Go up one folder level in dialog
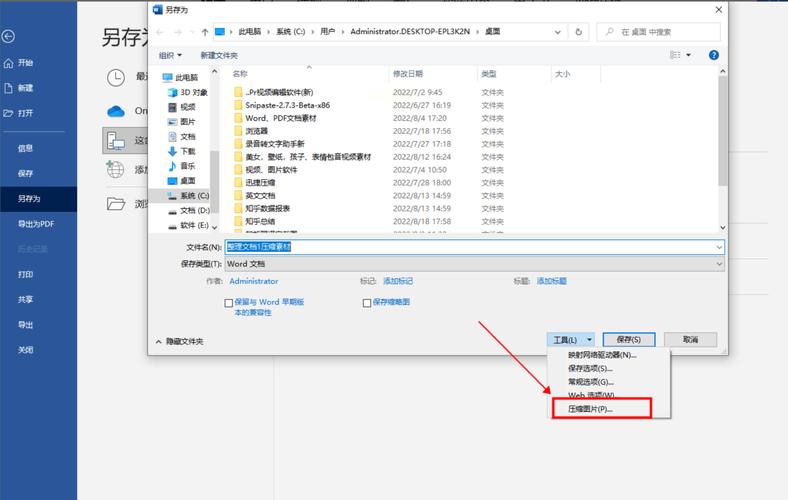The height and width of the screenshot is (500, 788). 205,32
